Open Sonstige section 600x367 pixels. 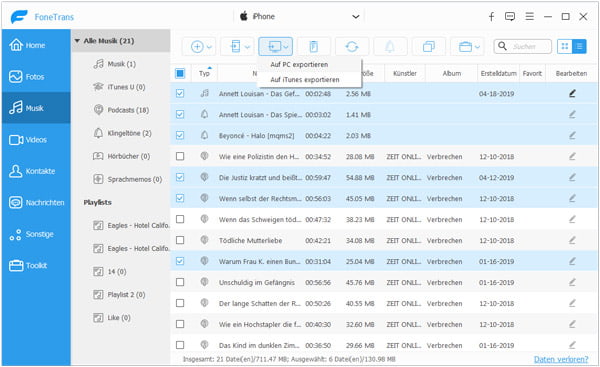point(36,234)
